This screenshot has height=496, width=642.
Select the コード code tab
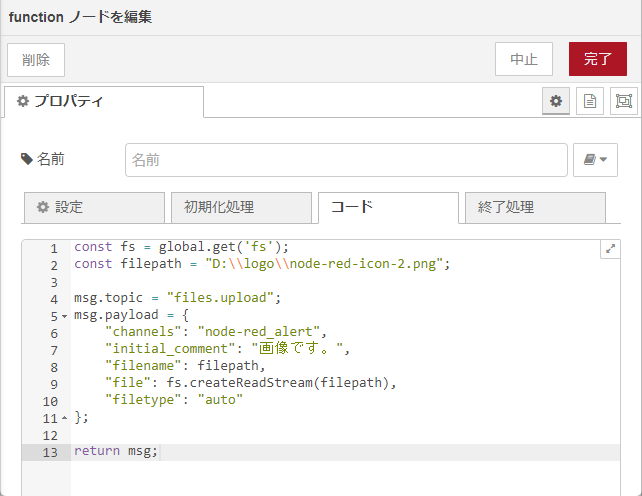[388, 208]
